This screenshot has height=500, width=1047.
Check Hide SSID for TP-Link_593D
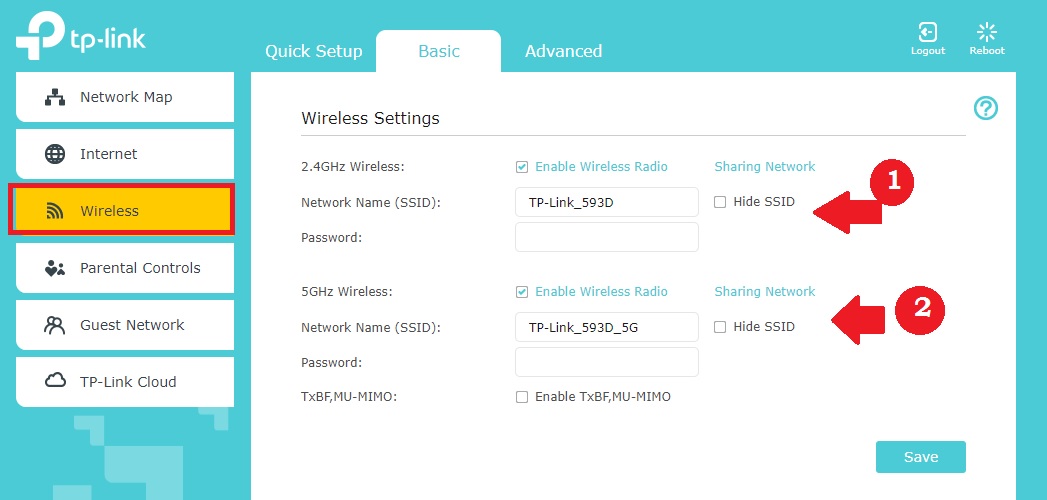(x=720, y=202)
